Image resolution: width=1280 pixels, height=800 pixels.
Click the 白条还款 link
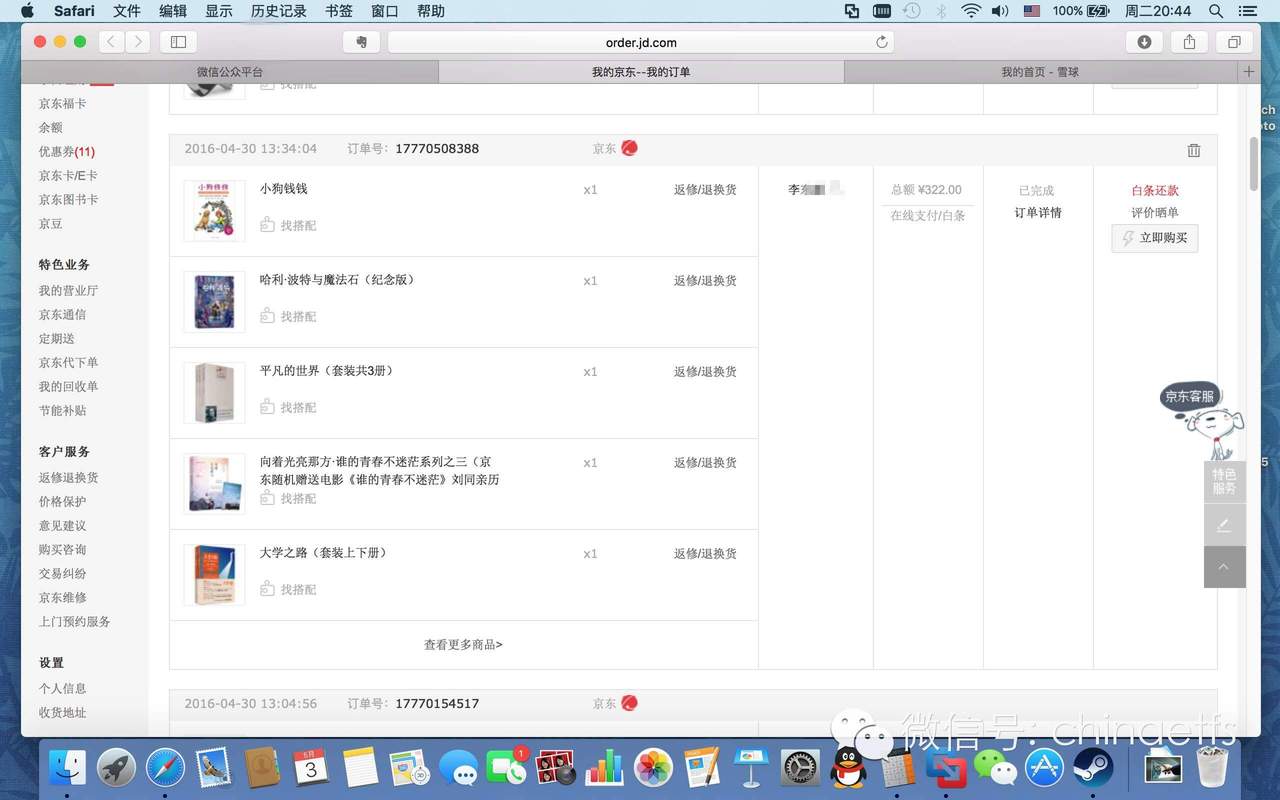pyautogui.click(x=1155, y=190)
